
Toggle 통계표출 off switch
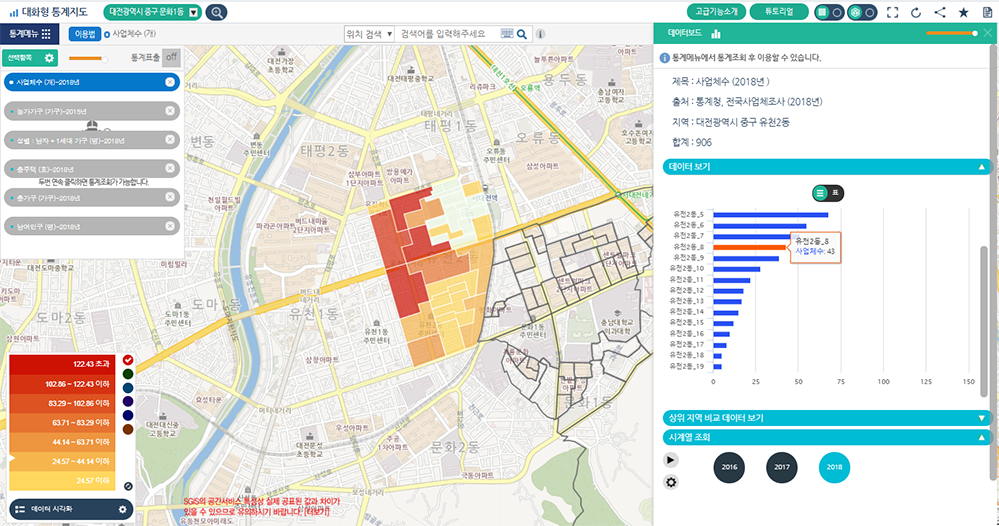click(x=171, y=57)
